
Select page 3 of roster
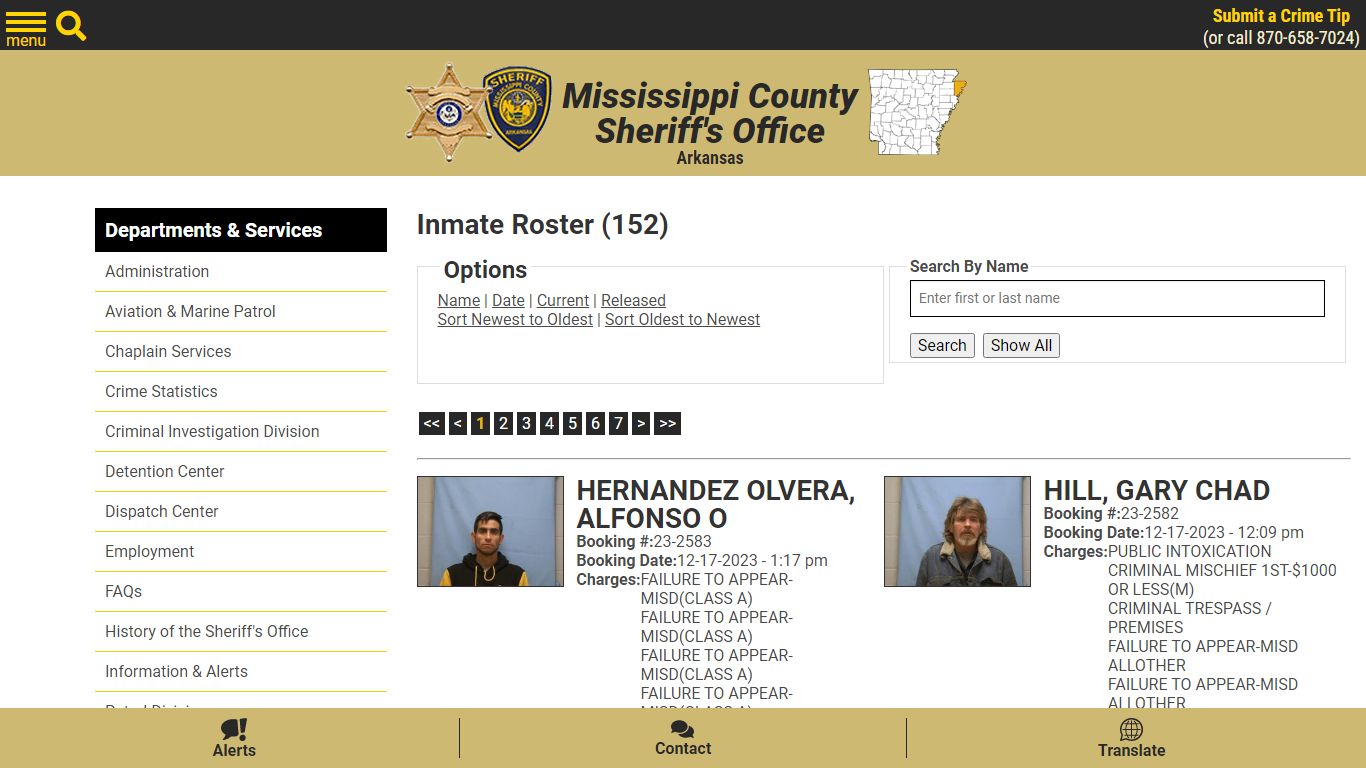pyautogui.click(x=526, y=424)
